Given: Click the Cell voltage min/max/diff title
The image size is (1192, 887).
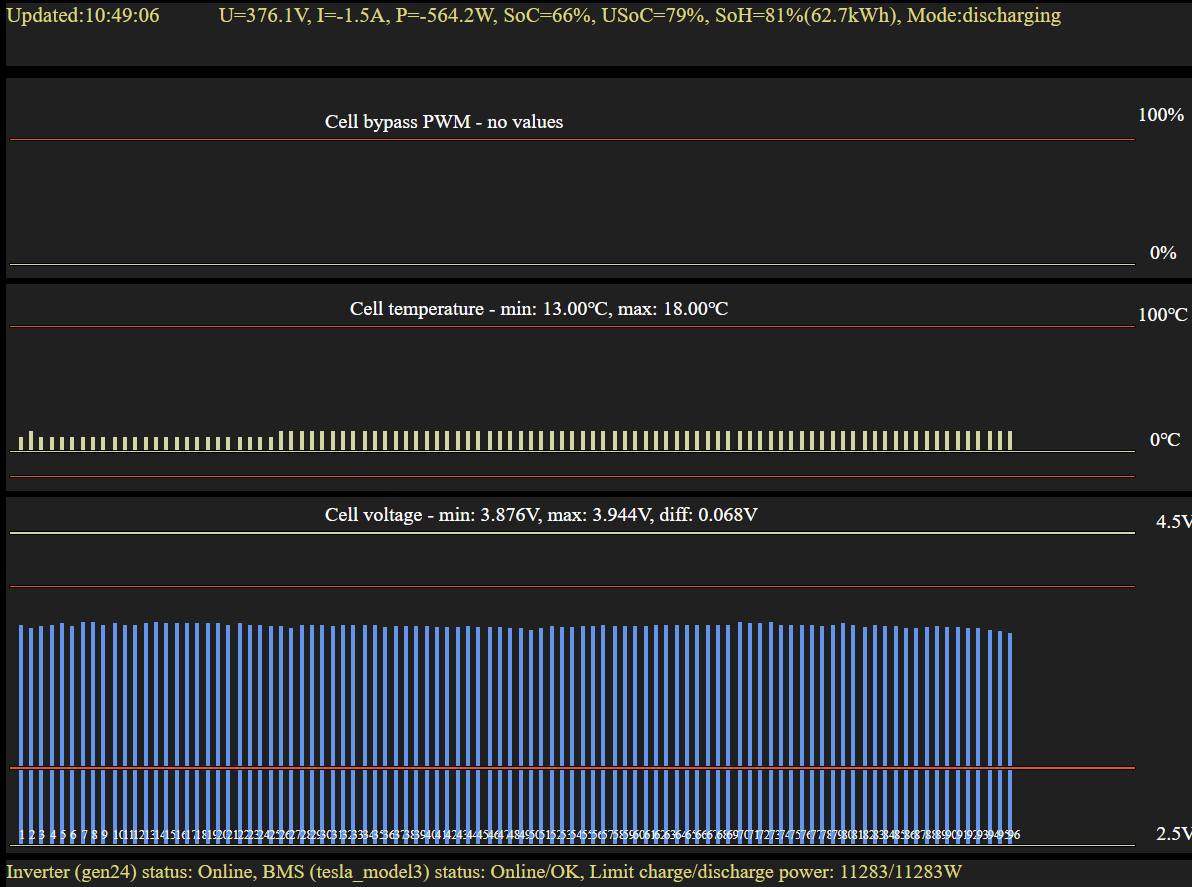Looking at the screenshot, I should tap(540, 515).
